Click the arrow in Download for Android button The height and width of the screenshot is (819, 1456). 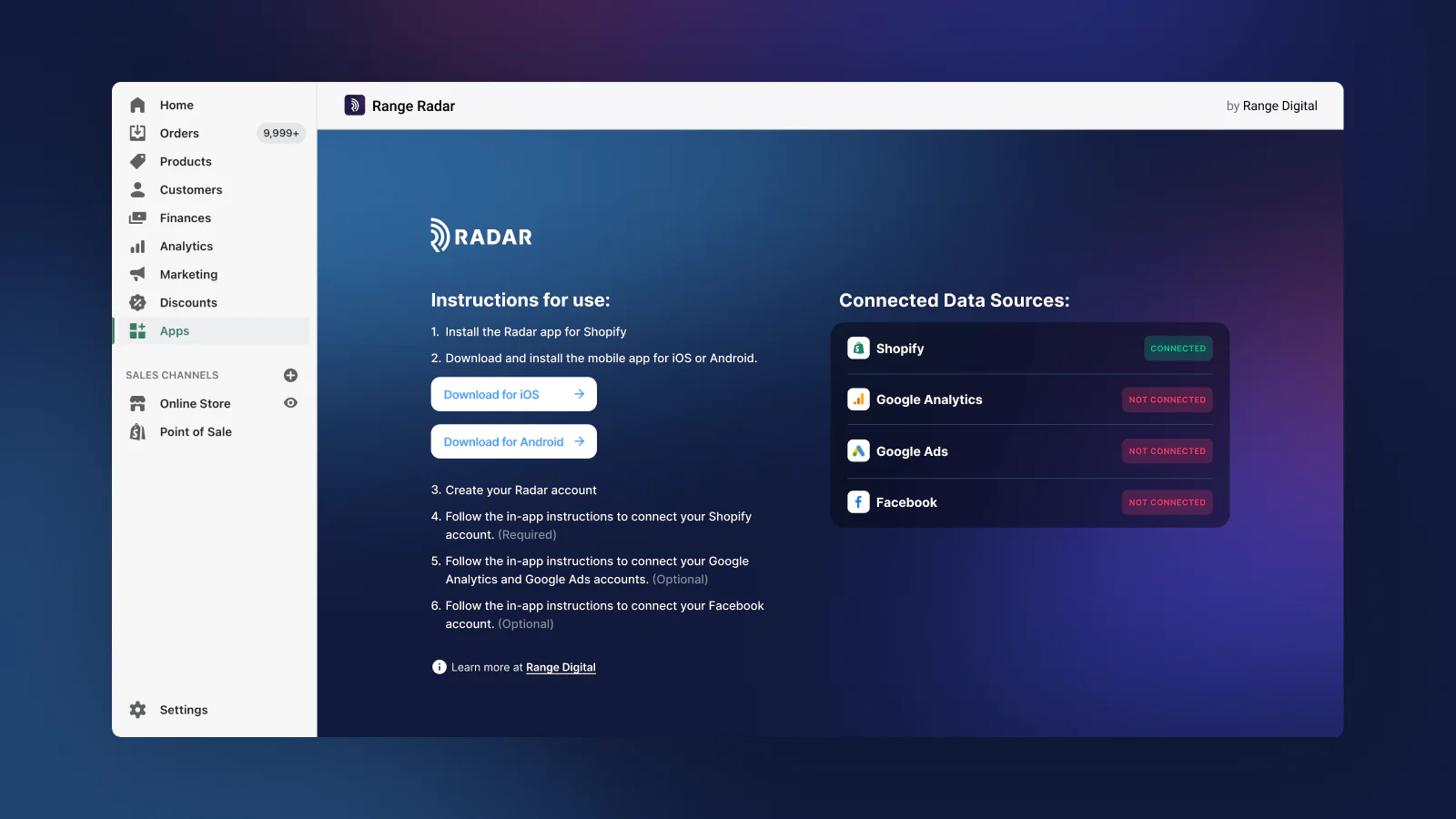(x=579, y=441)
